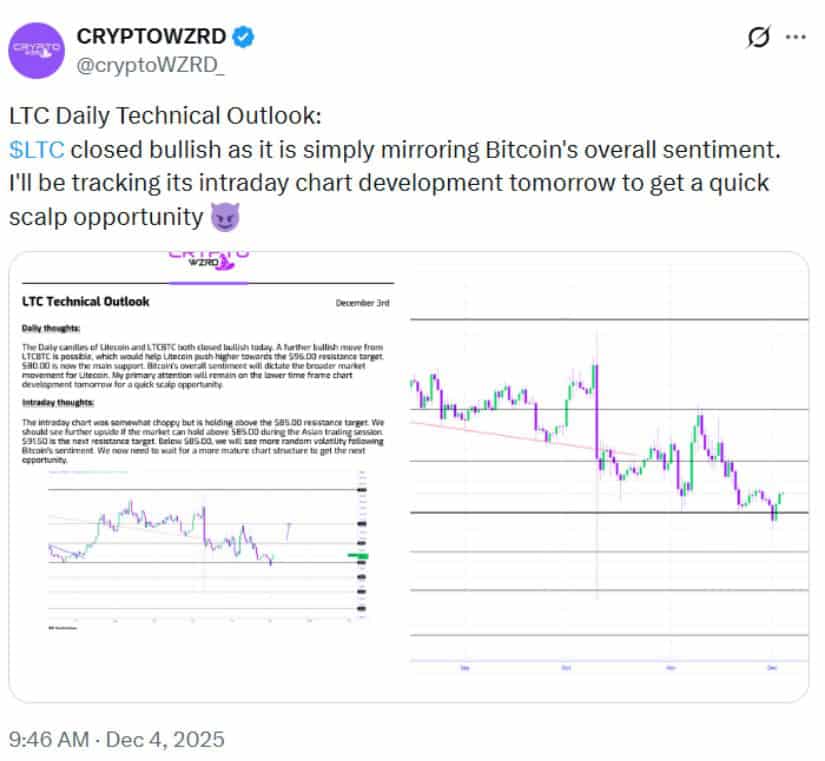Open the 9:46 AM Dec 4, 2025 timestamp
This screenshot has height=761, width=825.
point(117,739)
